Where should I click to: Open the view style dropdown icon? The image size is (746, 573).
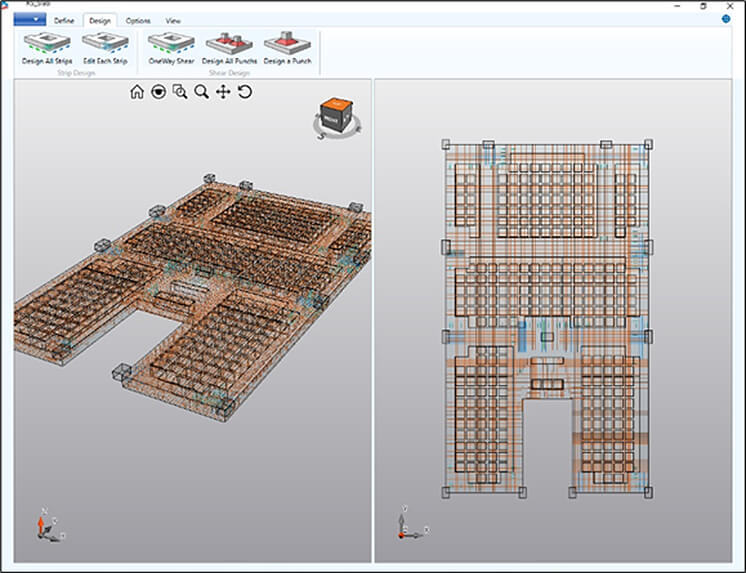(158, 92)
